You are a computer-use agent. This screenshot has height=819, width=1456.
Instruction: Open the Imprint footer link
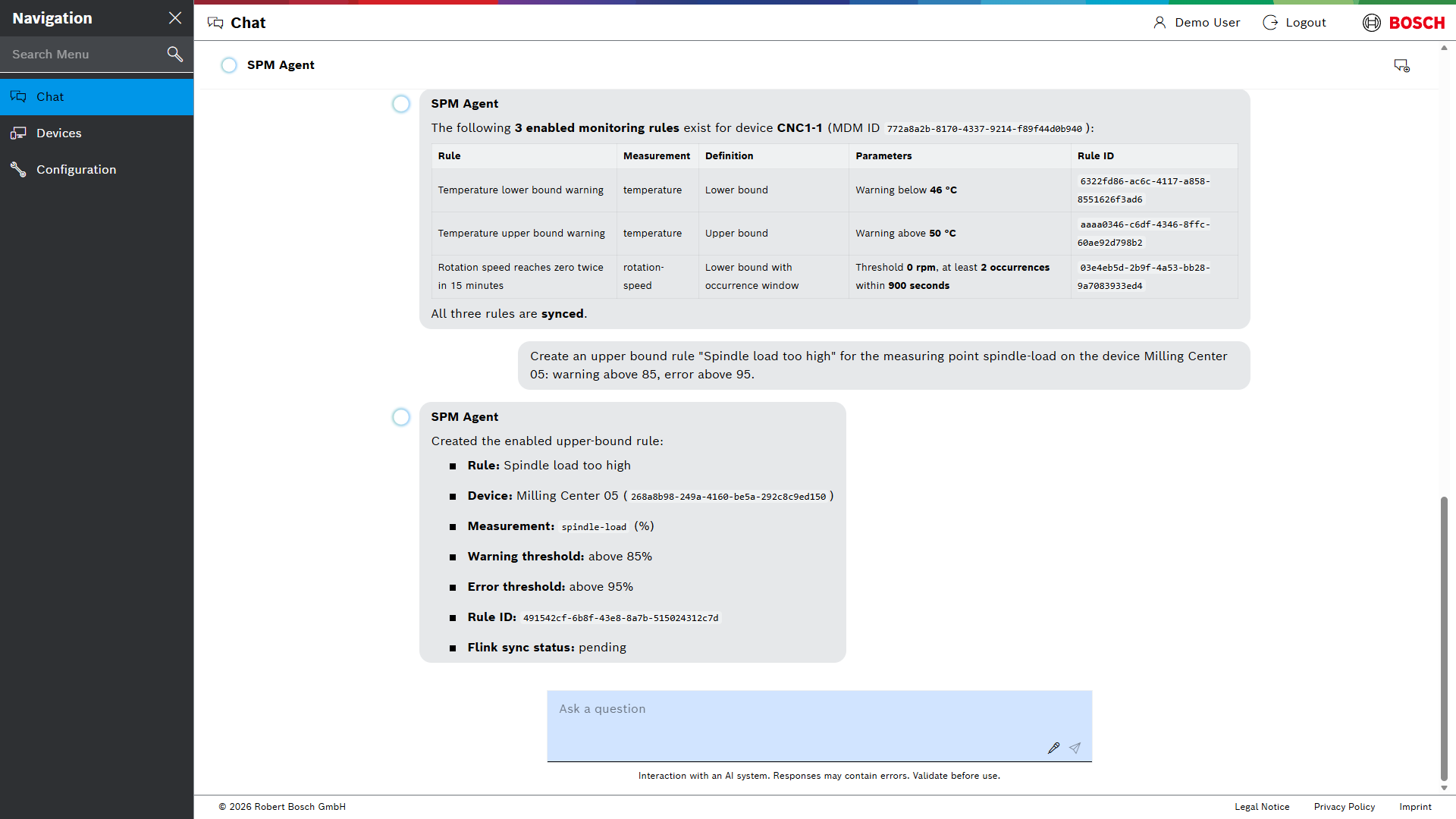click(1415, 807)
